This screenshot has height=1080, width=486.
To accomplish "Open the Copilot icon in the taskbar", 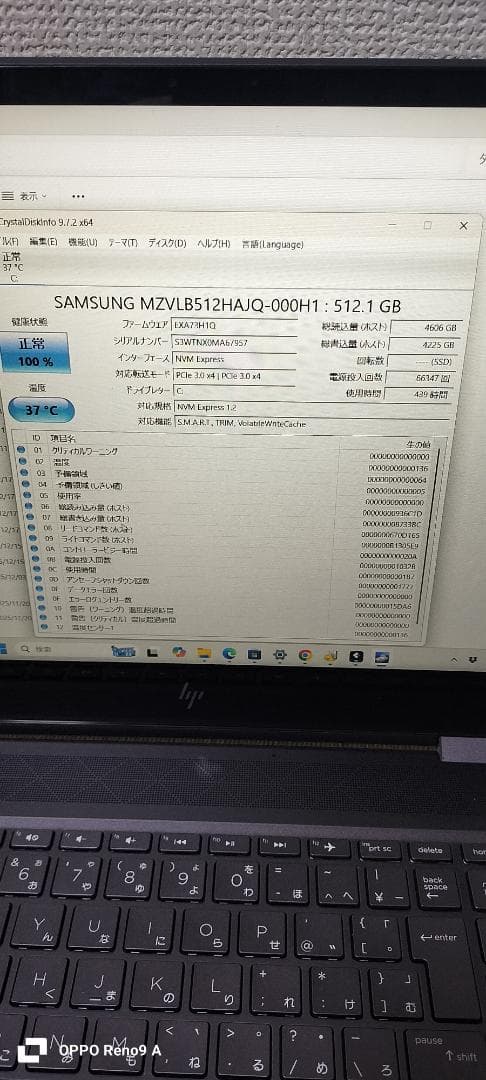I will [x=178, y=652].
